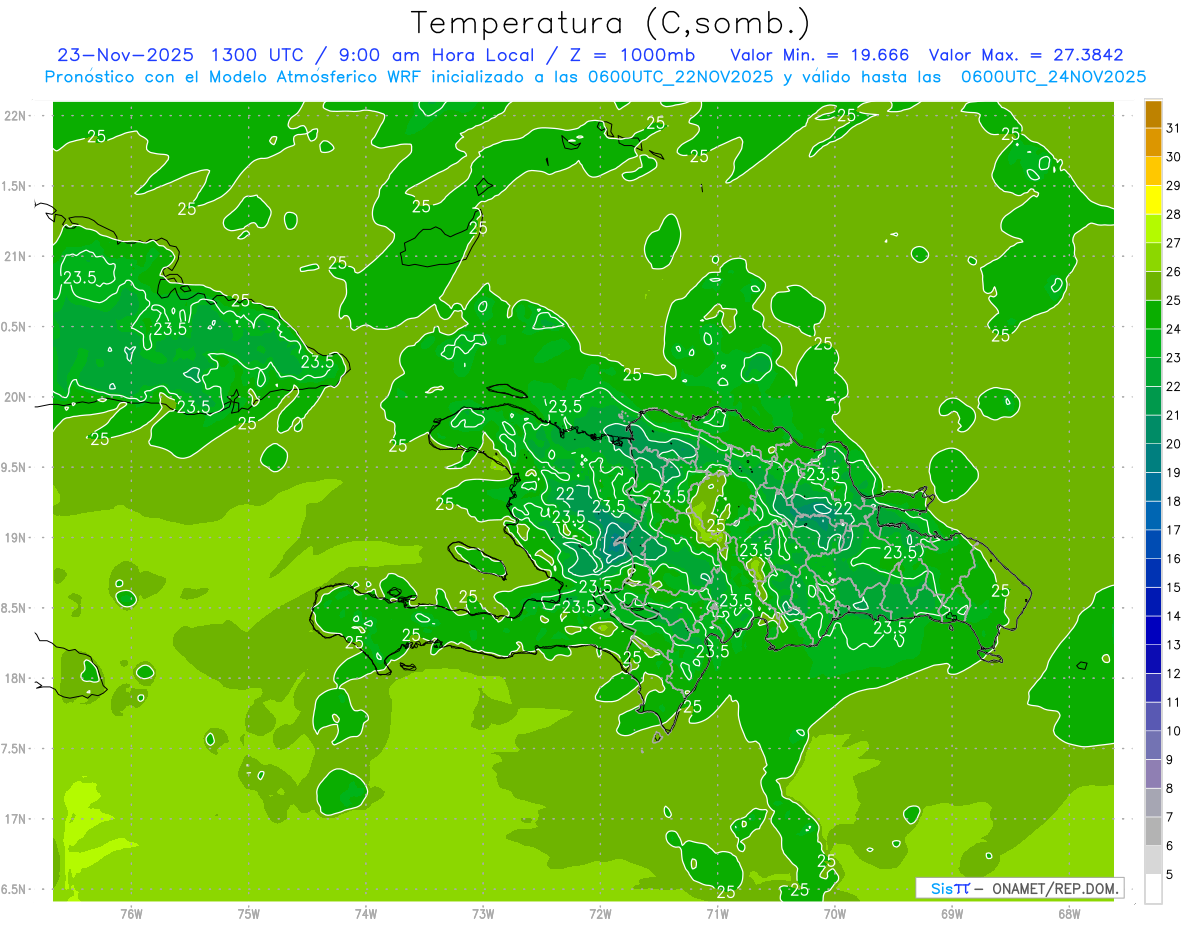Click the 18N latitude axis label
The height and width of the screenshot is (927, 1200).
pos(15,678)
